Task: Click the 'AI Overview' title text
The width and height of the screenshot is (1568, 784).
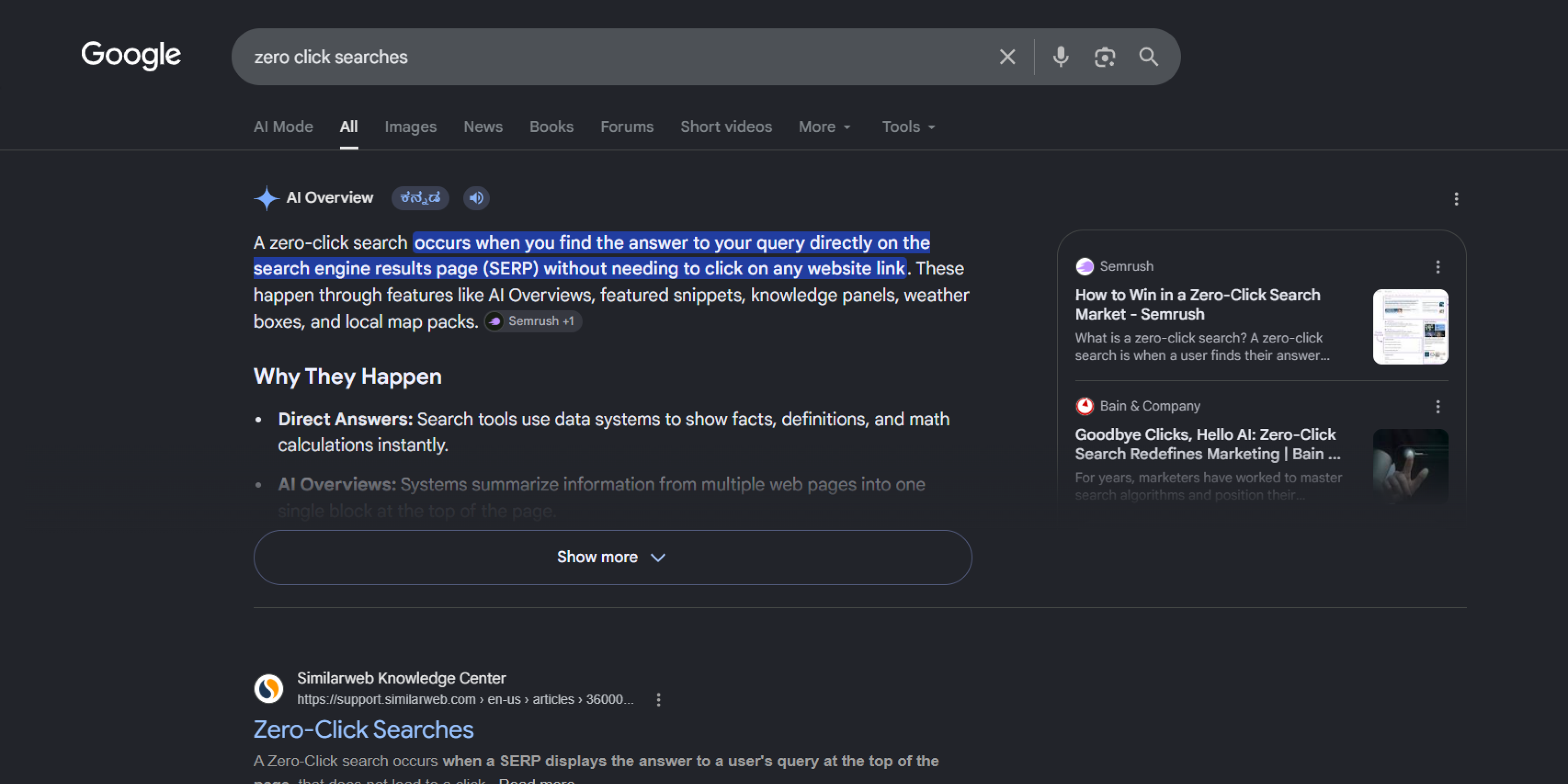Action: point(330,198)
